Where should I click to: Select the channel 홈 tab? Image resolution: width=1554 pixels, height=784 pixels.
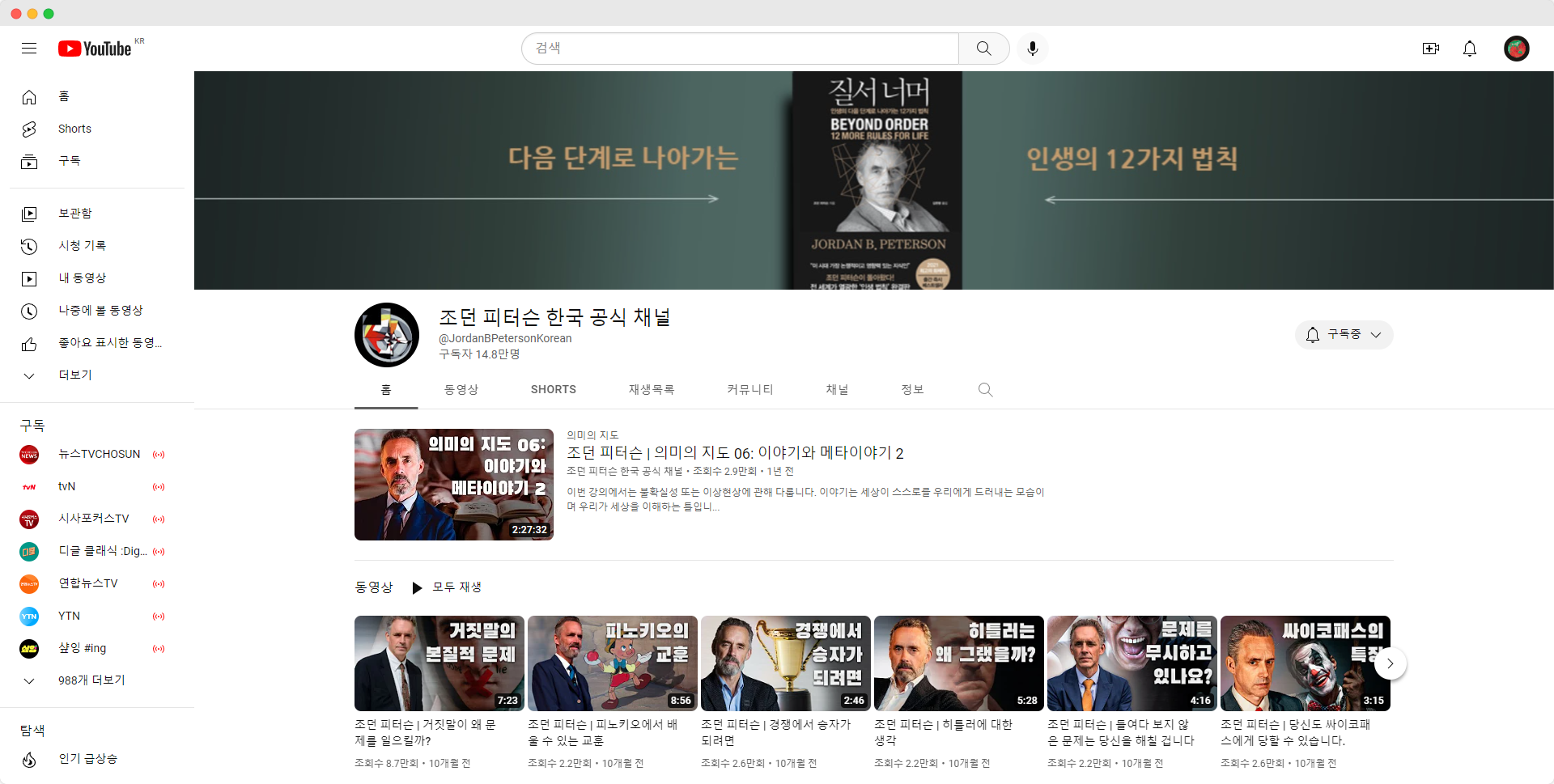(x=386, y=390)
